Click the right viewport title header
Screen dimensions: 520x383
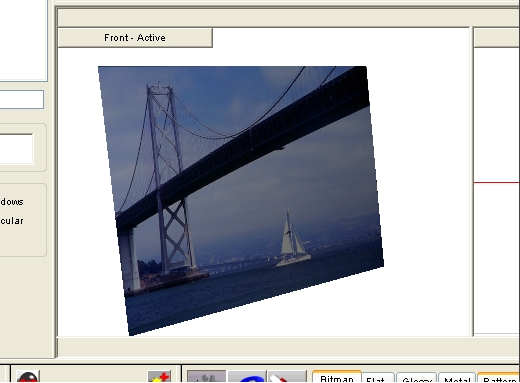(x=497, y=38)
